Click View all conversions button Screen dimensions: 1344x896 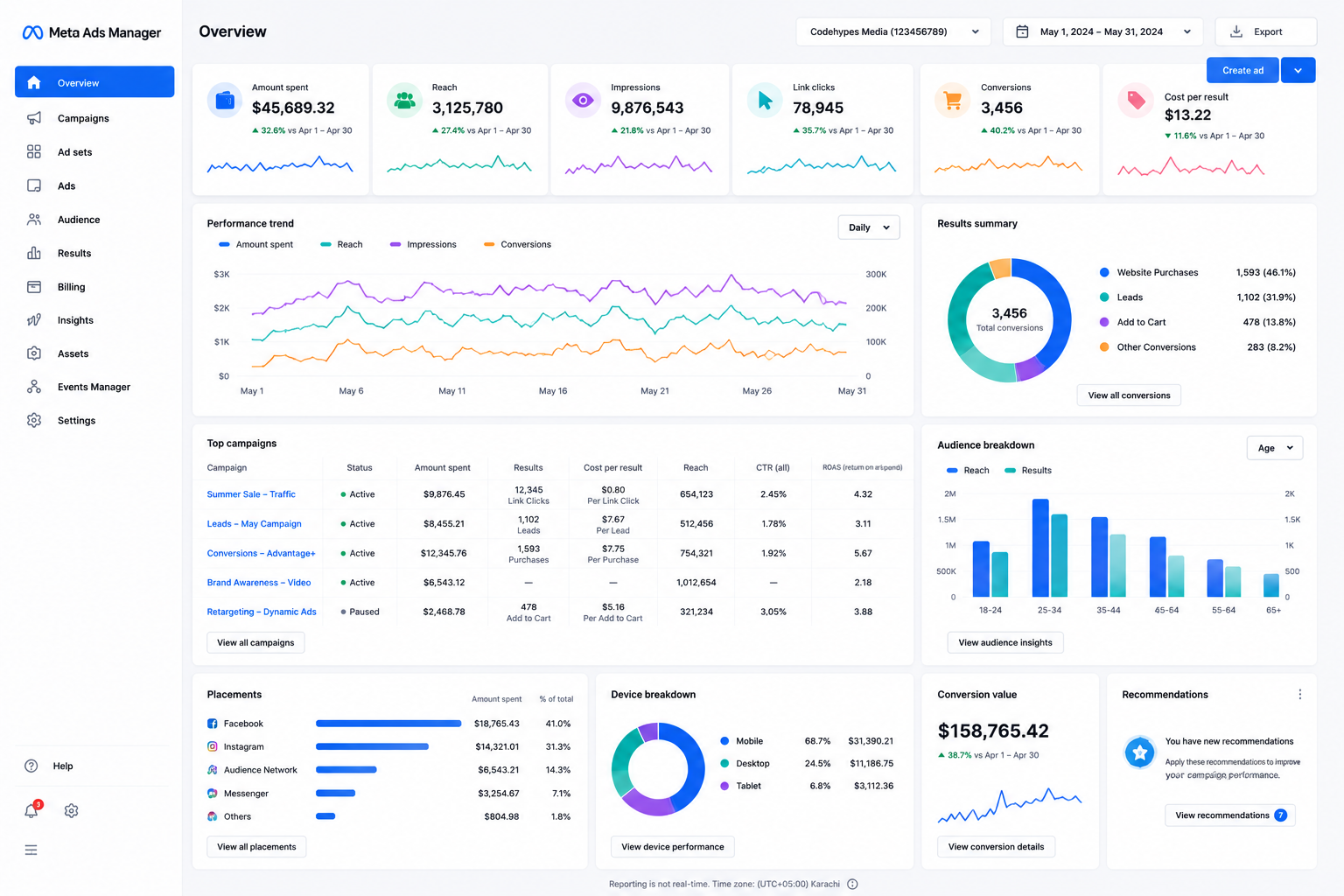pos(1129,395)
